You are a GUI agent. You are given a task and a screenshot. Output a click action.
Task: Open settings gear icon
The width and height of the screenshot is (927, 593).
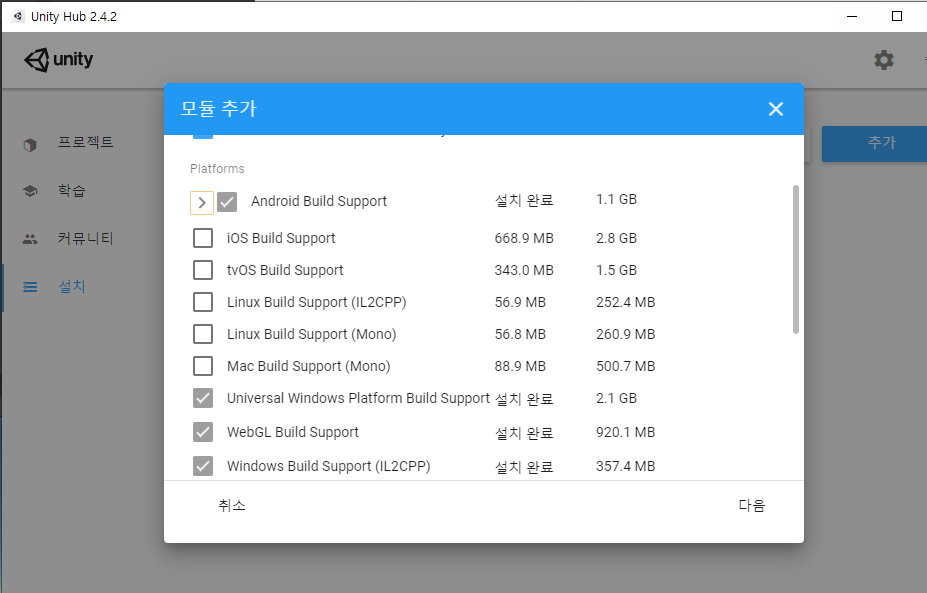pos(884,60)
